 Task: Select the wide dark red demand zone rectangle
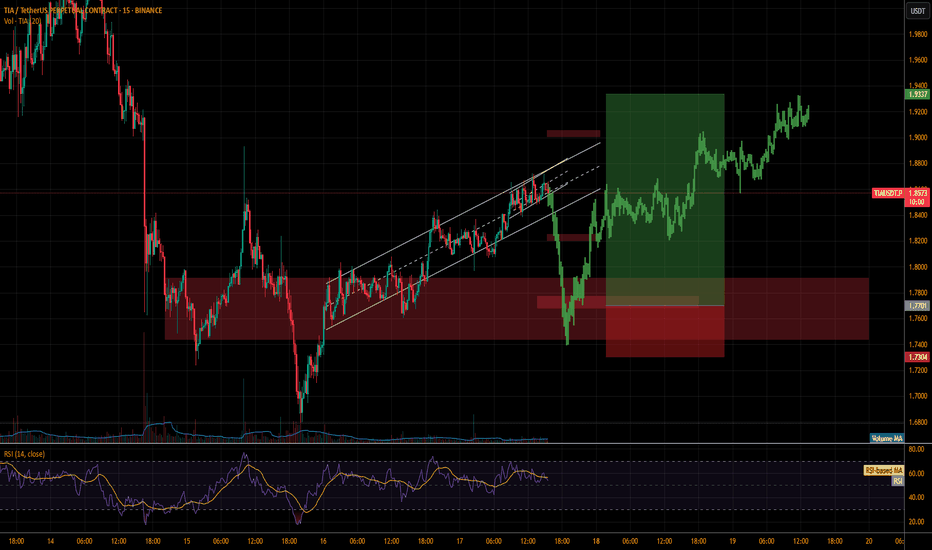point(517,309)
